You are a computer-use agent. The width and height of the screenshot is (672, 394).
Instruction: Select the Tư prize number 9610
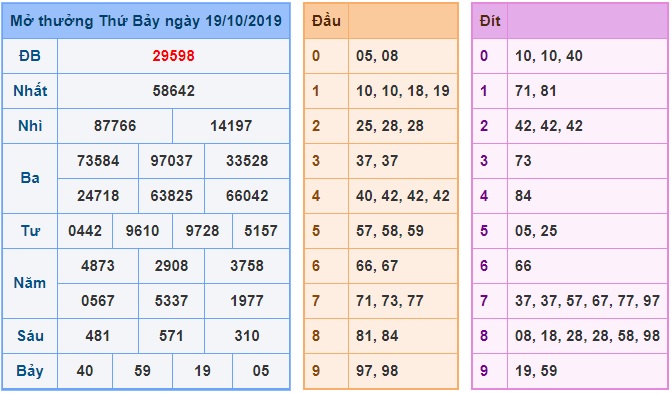pyautogui.click(x=142, y=231)
